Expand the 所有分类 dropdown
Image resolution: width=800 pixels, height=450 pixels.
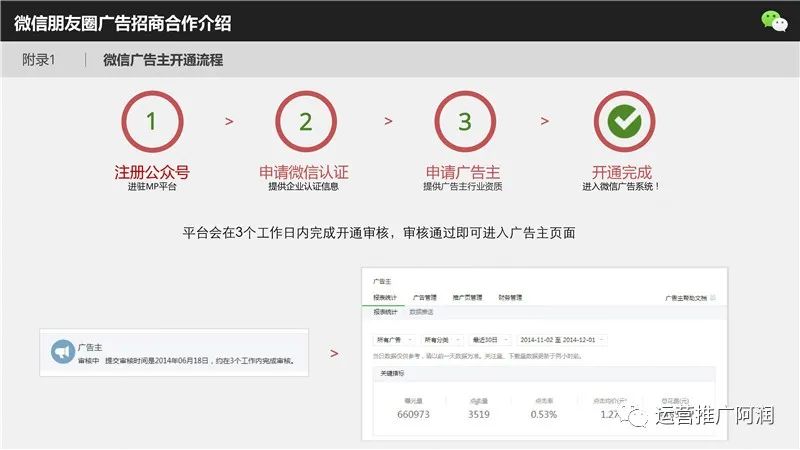click(442, 340)
